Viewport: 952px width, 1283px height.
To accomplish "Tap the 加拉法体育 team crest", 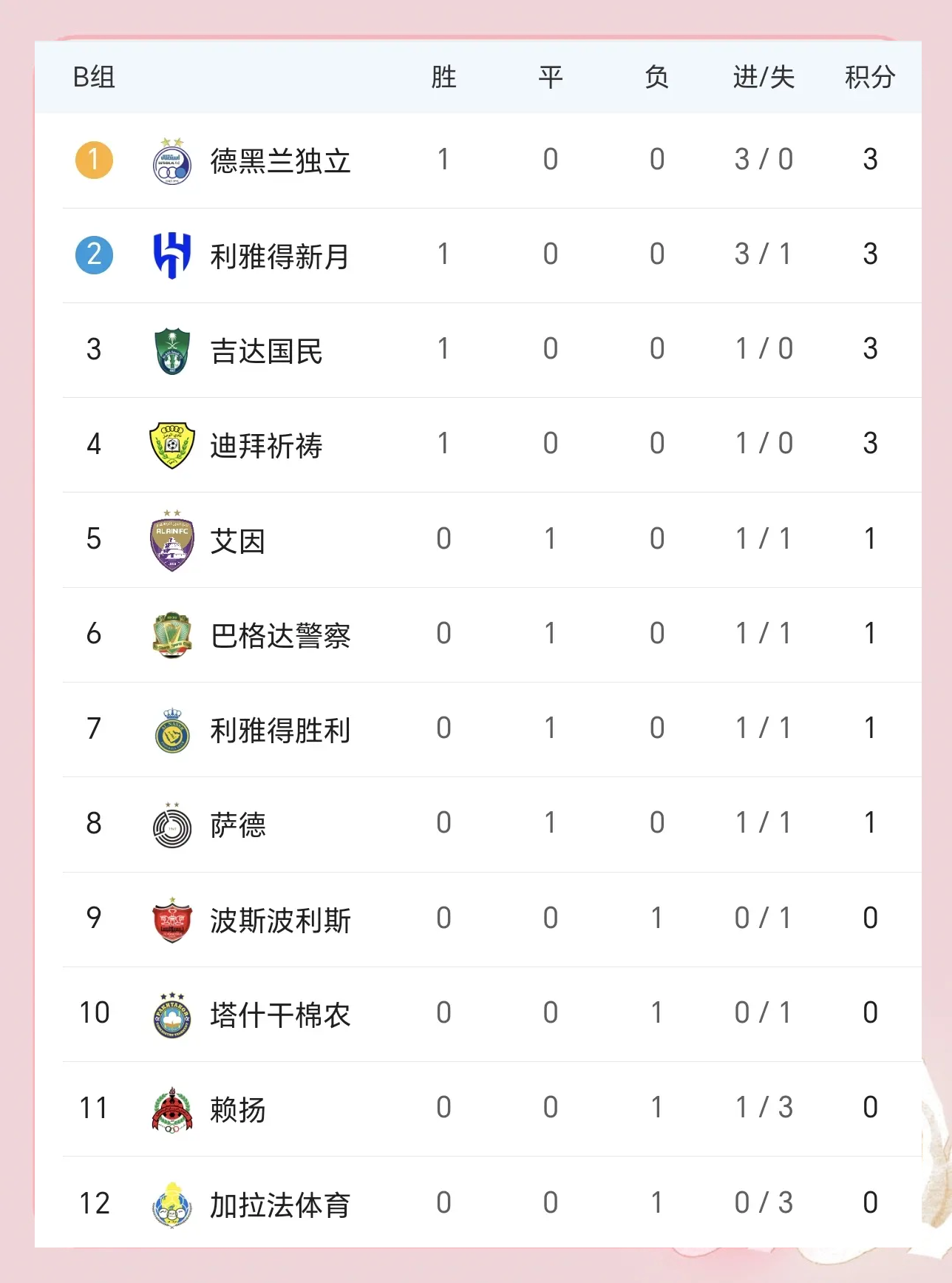I will click(172, 1204).
